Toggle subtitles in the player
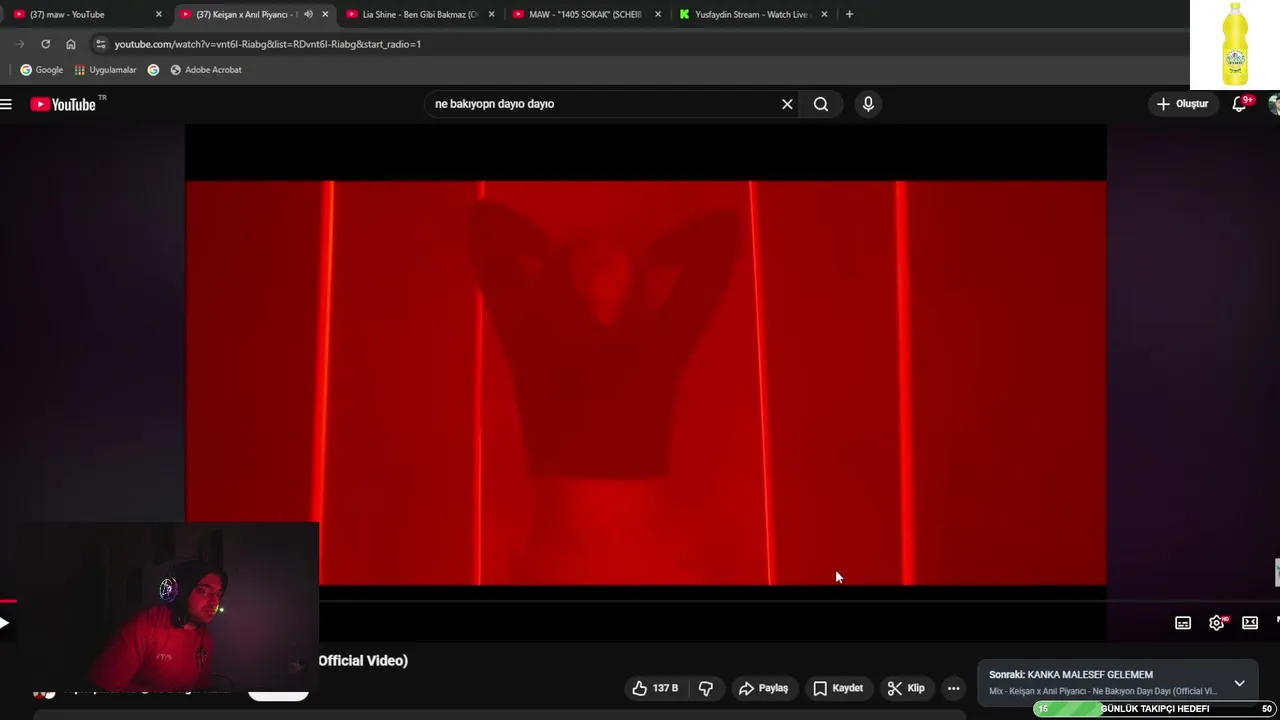This screenshot has width=1280, height=720. 1183,623
